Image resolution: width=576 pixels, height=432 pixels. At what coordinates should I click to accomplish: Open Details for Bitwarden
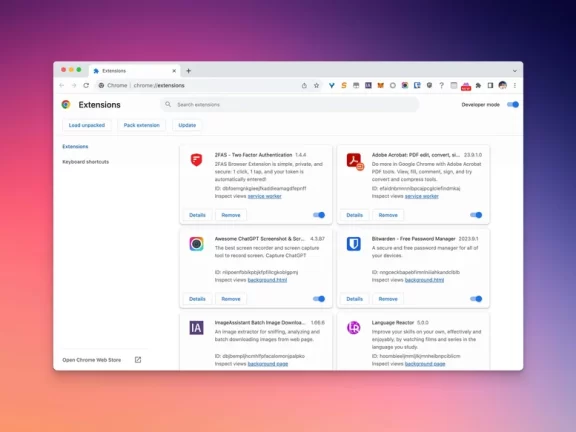(x=354, y=299)
